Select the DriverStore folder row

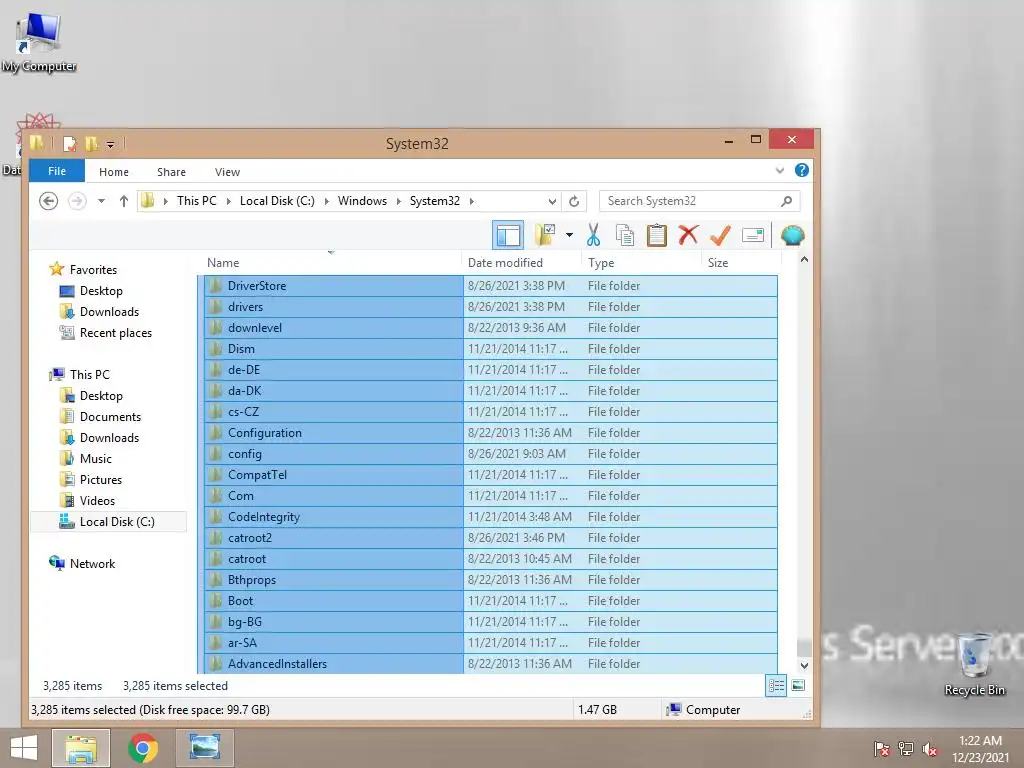click(490, 286)
